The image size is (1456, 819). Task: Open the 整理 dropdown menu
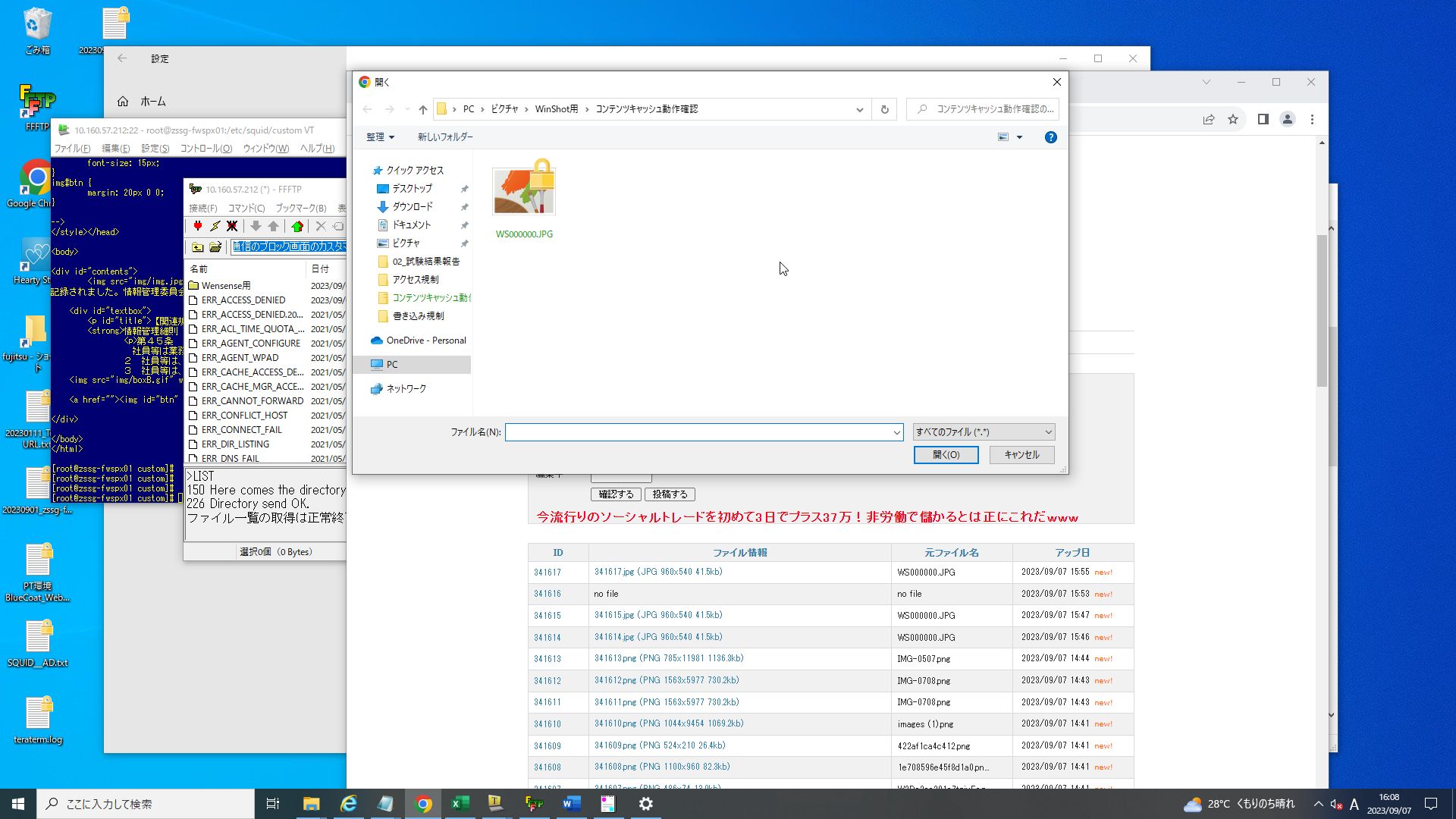pos(380,137)
